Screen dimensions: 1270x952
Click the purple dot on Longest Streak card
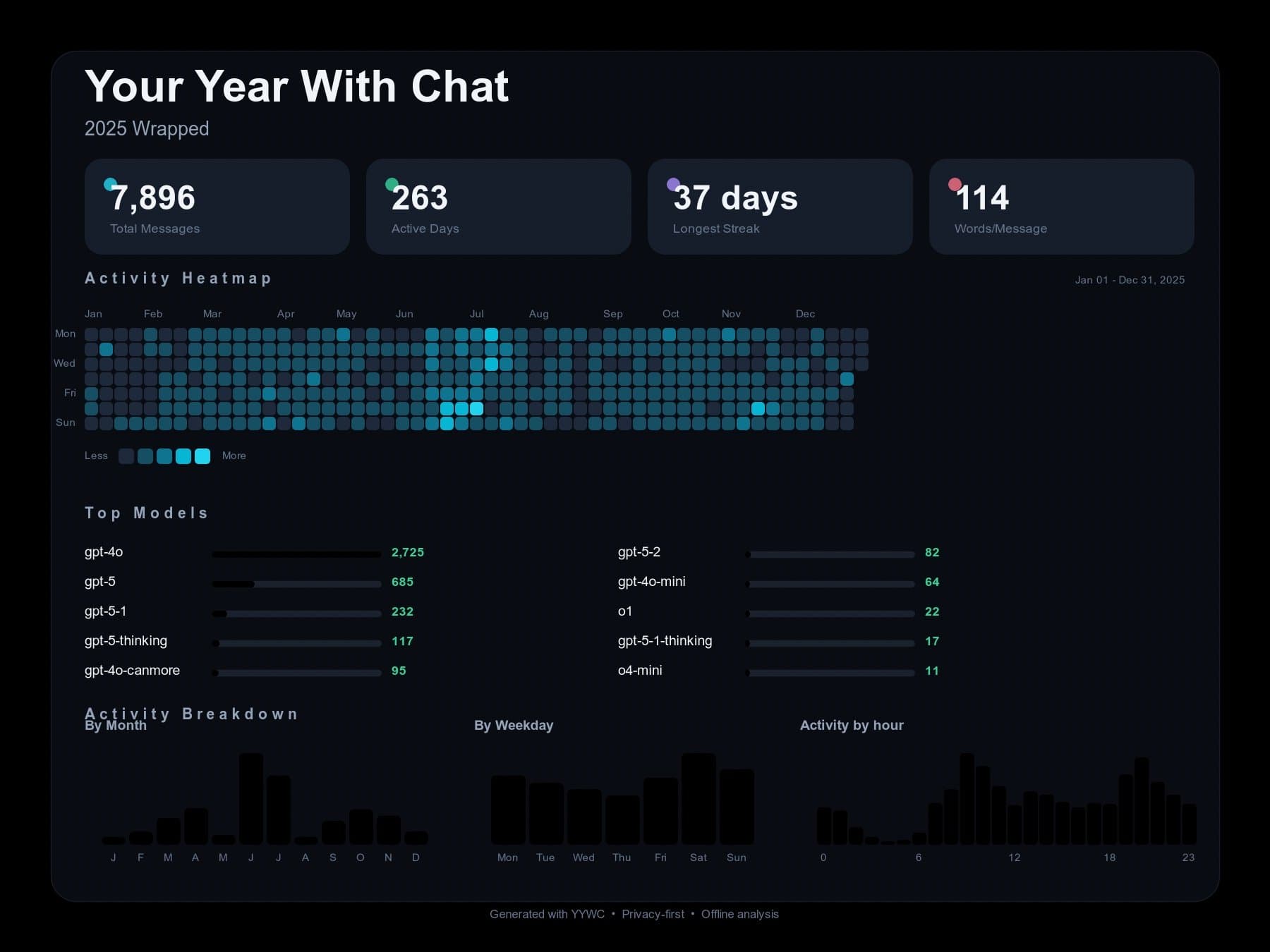coord(673,185)
